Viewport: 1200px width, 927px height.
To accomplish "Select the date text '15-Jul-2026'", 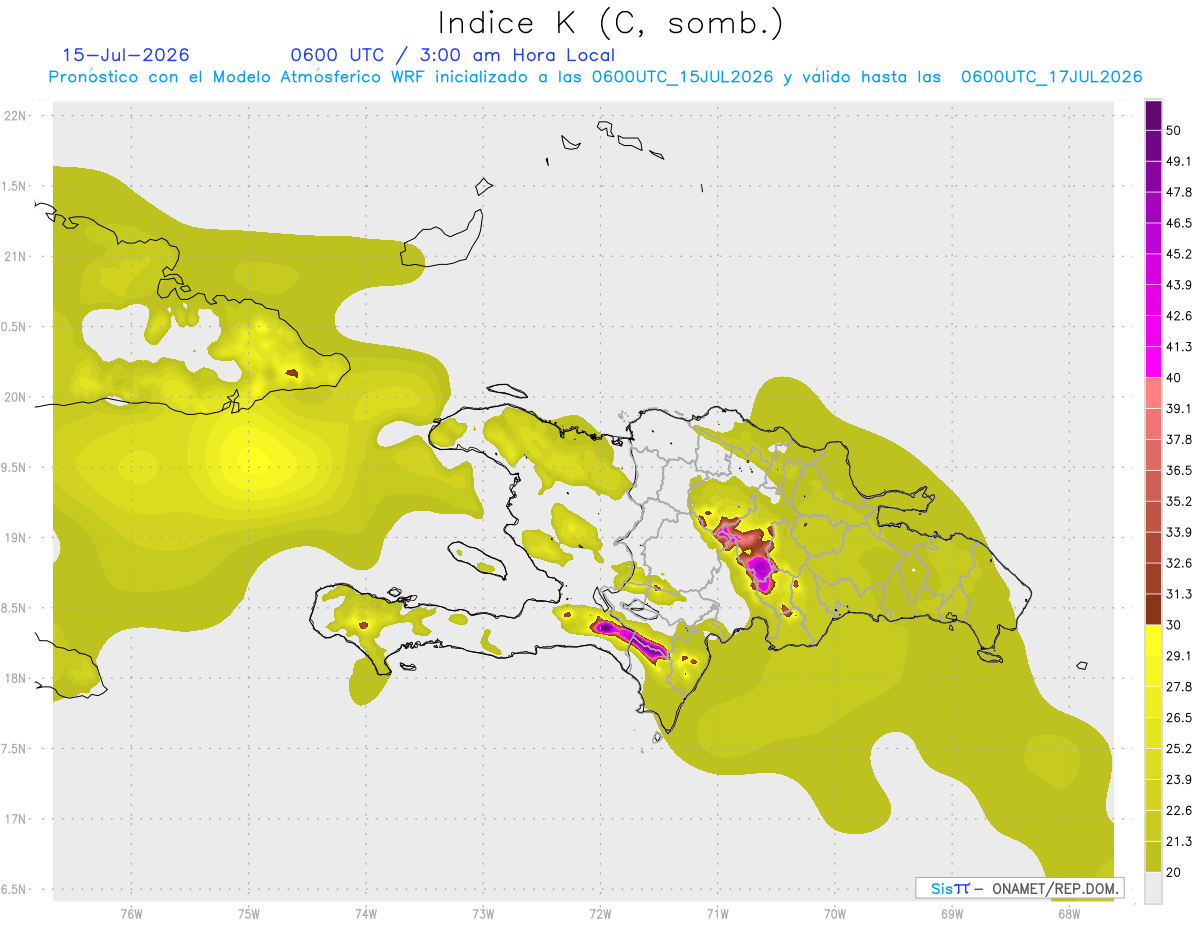I will click(x=126, y=55).
